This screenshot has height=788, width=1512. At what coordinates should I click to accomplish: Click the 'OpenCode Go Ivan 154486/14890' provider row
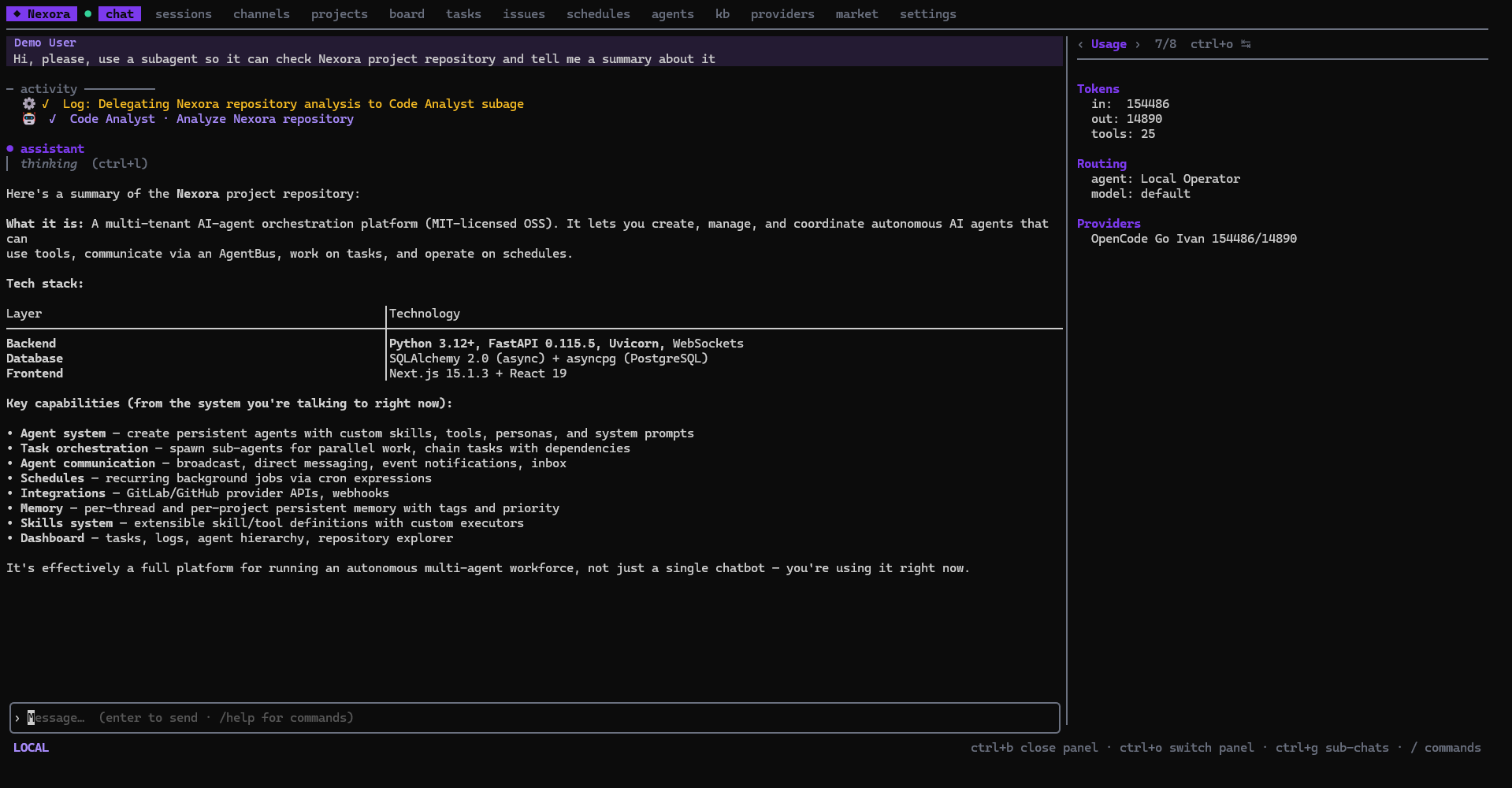tap(1194, 239)
